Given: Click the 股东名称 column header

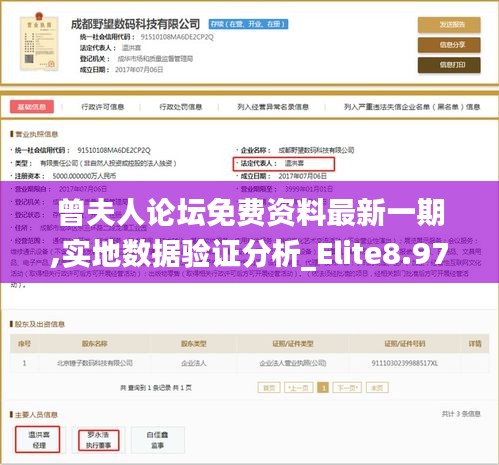Looking at the screenshot, I should coord(95,343).
